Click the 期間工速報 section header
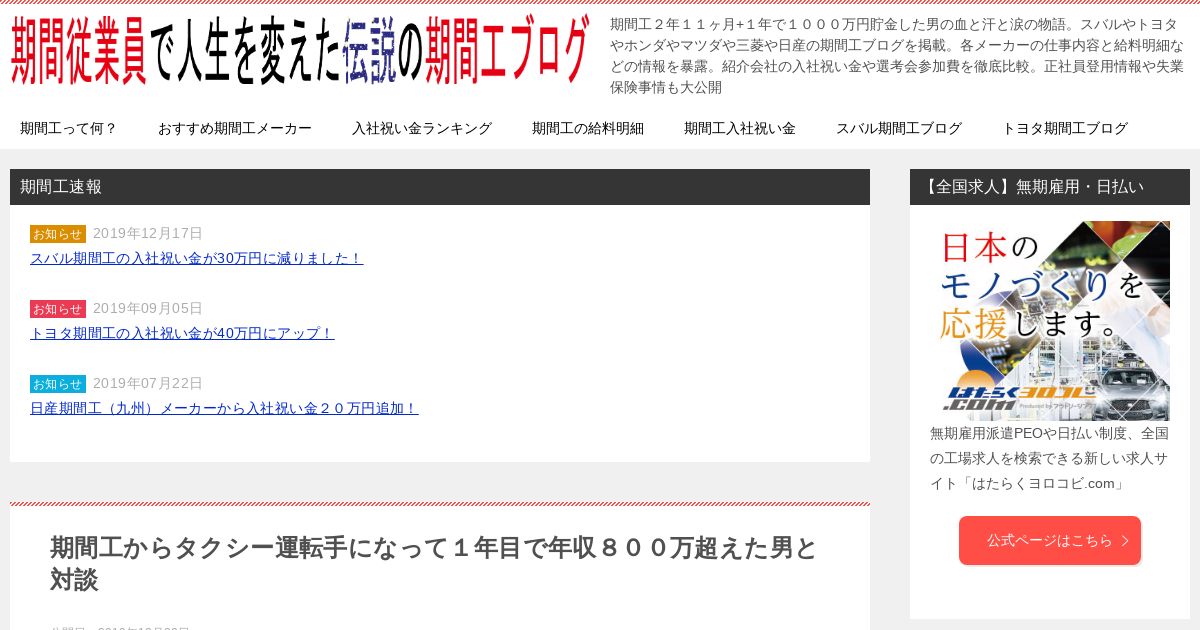This screenshot has width=1200, height=630. click(x=440, y=187)
